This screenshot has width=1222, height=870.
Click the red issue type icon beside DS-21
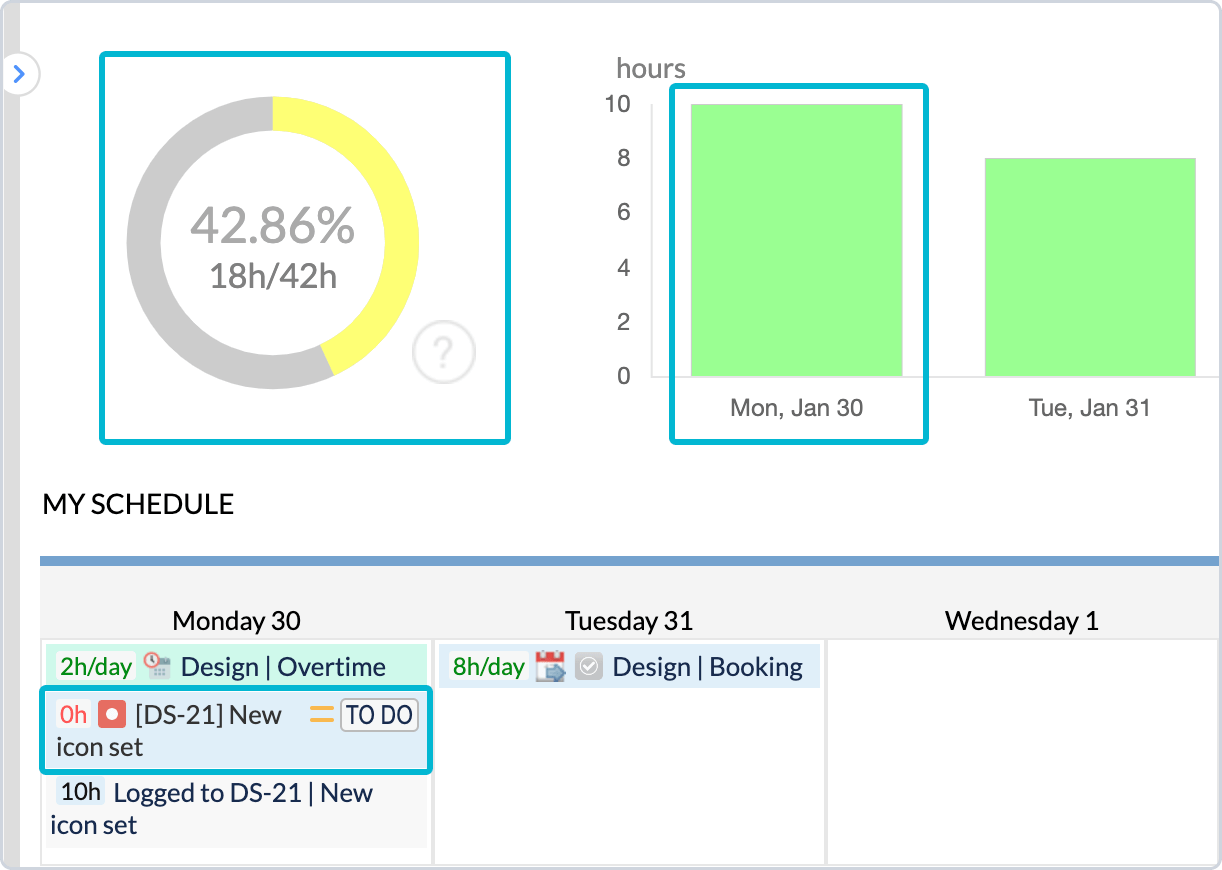pyautogui.click(x=112, y=715)
